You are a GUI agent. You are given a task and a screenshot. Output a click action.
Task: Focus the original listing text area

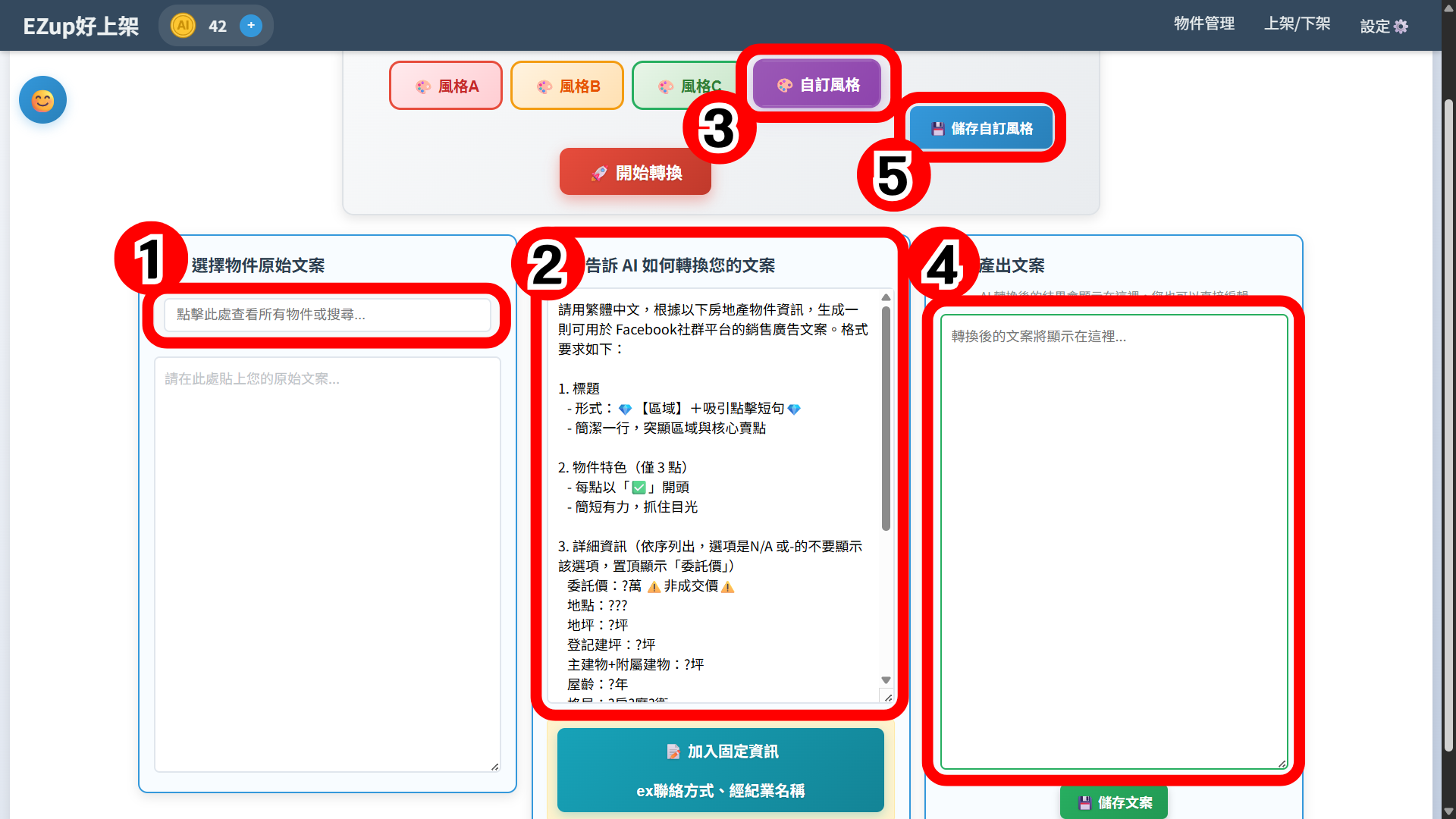pos(328,565)
